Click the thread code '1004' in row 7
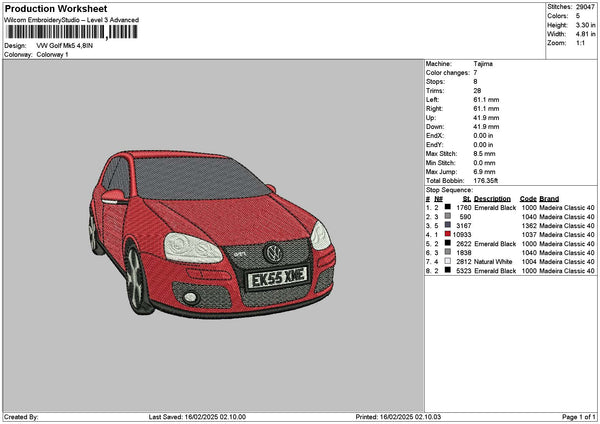The image size is (600, 424). pyautogui.click(x=529, y=262)
